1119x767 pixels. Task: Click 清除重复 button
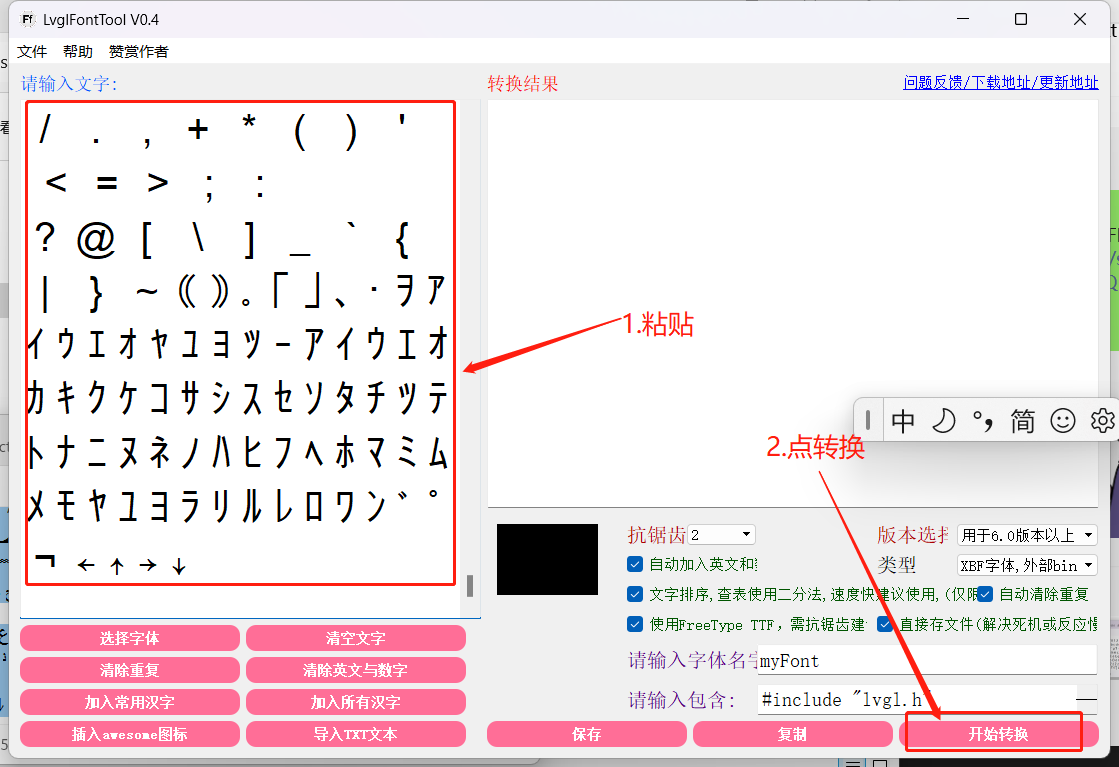(x=130, y=670)
